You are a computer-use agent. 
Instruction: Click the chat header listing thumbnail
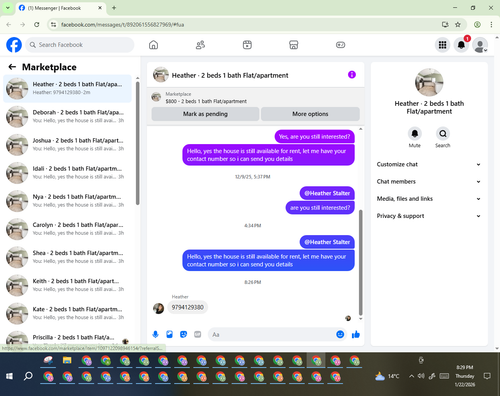pyautogui.click(x=161, y=75)
